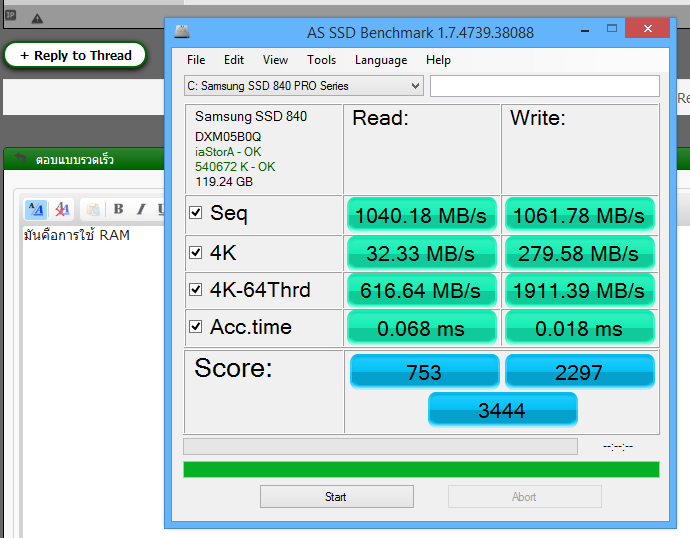Image resolution: width=690 pixels, height=538 pixels.
Task: Click the IP icon in forum page
Action: 10,15
